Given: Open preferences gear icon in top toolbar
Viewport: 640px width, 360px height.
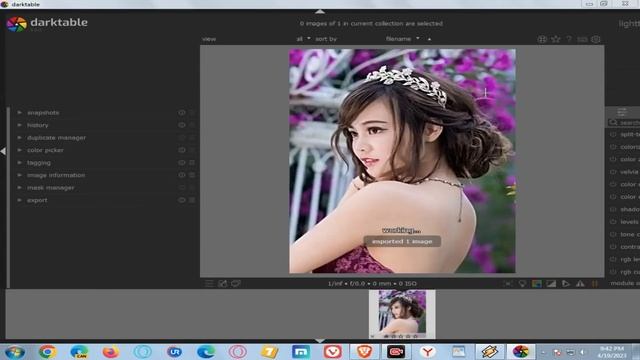Looking at the screenshot, I should point(596,39).
